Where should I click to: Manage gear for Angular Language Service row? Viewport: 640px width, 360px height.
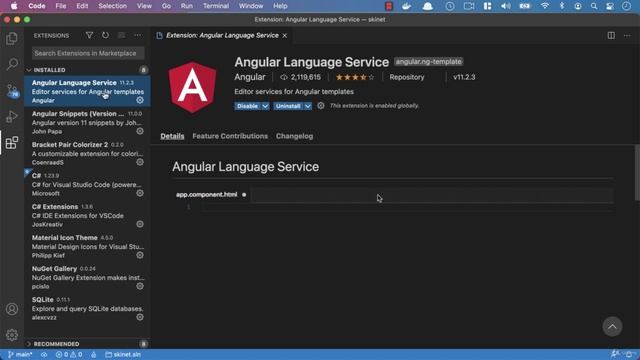140,100
